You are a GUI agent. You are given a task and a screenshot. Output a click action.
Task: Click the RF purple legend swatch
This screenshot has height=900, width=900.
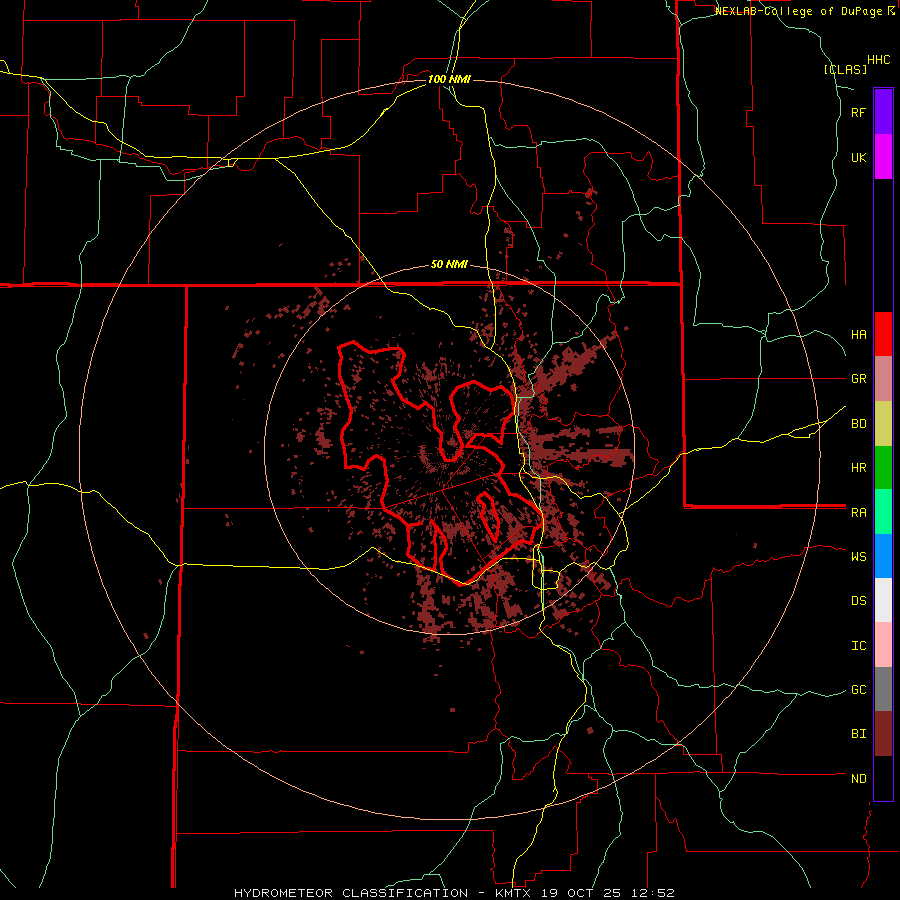pyautogui.click(x=883, y=111)
